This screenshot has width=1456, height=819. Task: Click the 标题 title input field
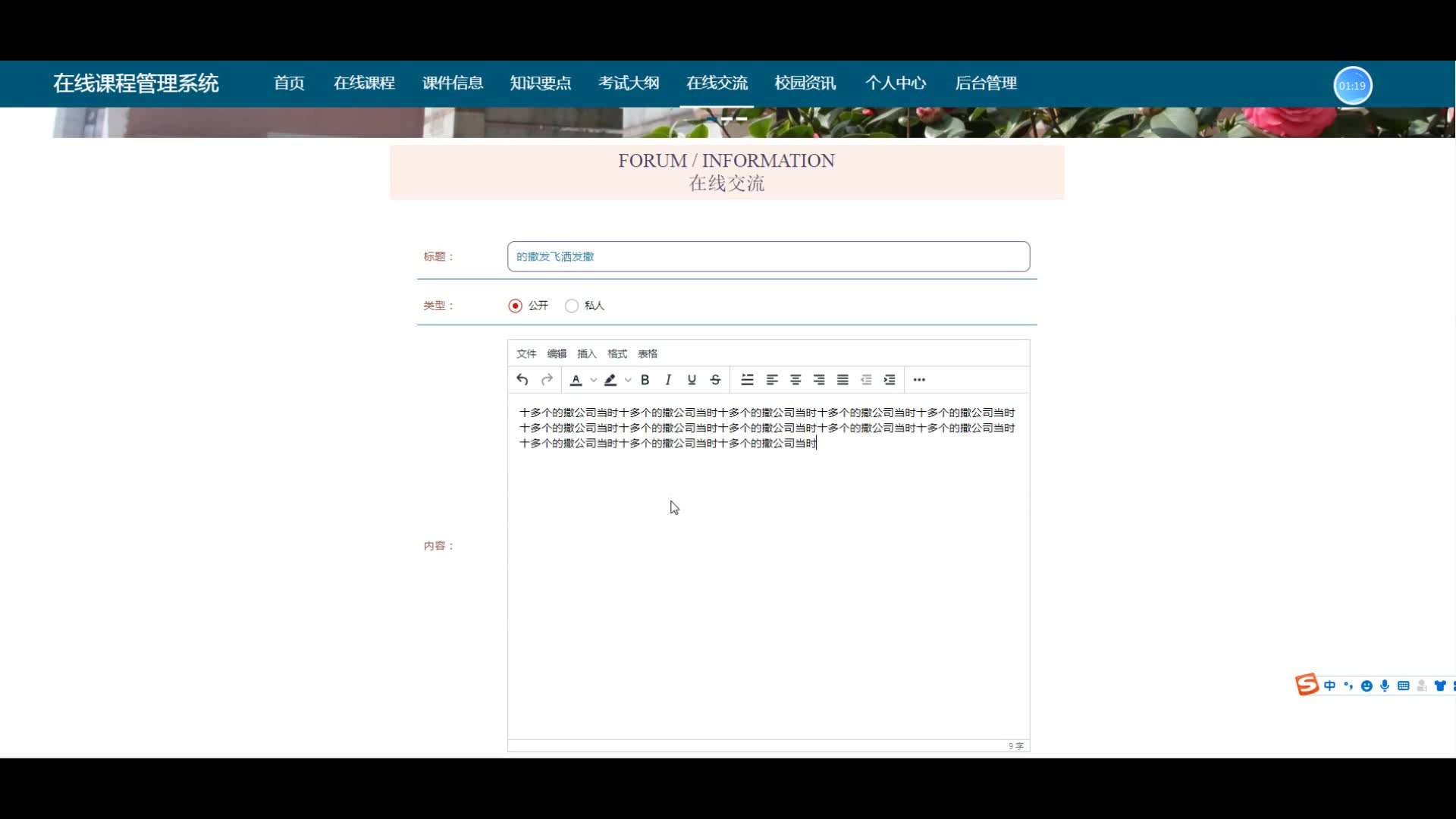[768, 257]
